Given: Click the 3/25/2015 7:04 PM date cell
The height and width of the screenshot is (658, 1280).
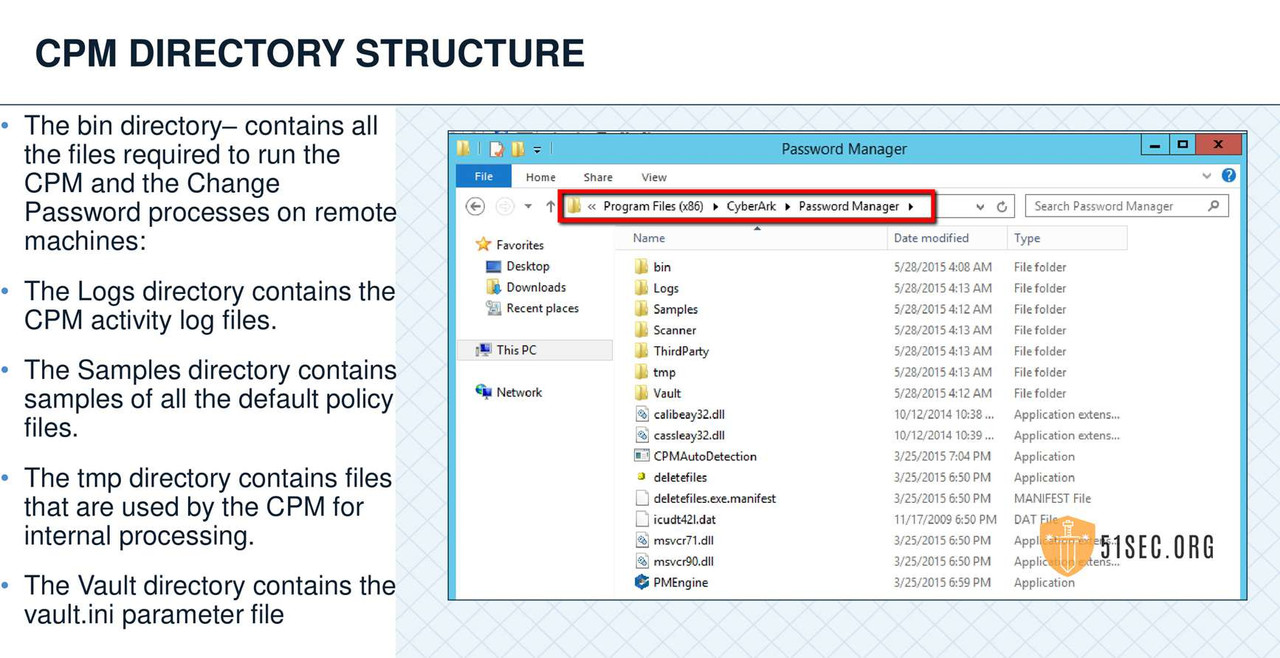Looking at the screenshot, I should 942,456.
